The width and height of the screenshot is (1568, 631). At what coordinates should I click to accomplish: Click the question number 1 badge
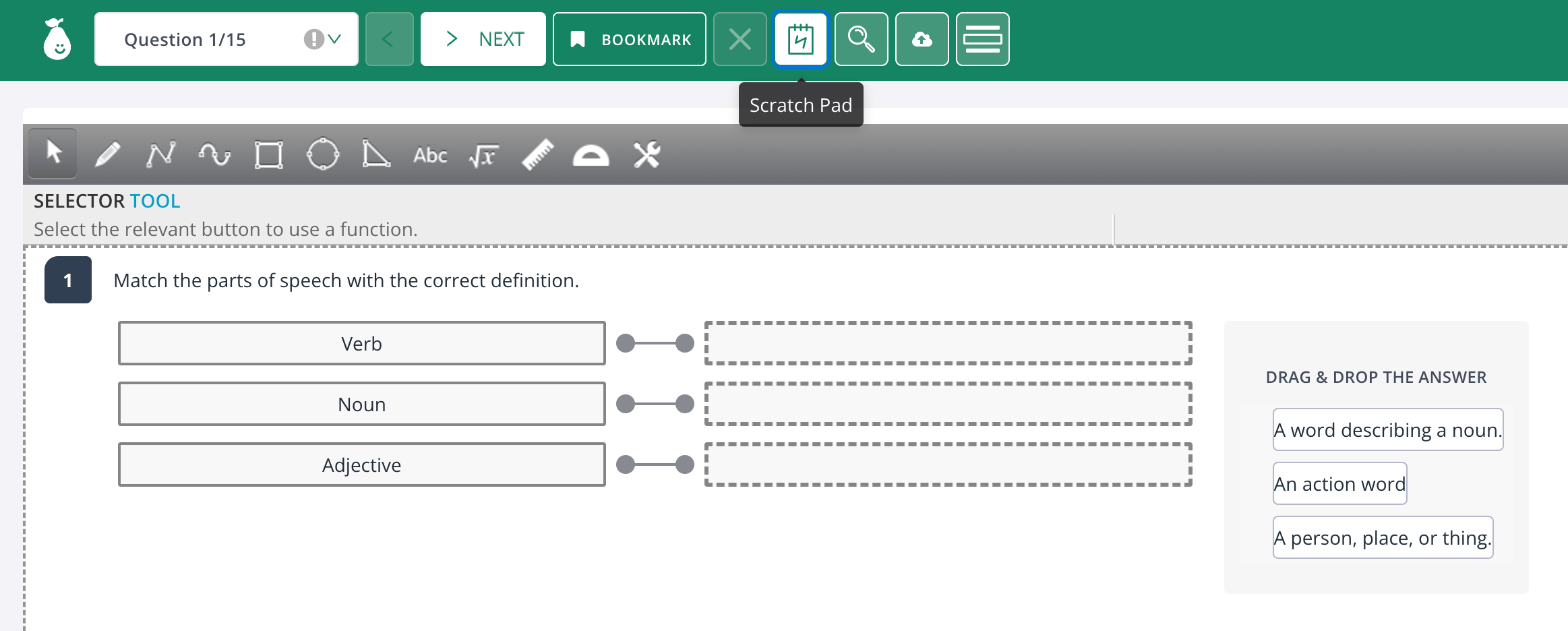click(x=68, y=280)
